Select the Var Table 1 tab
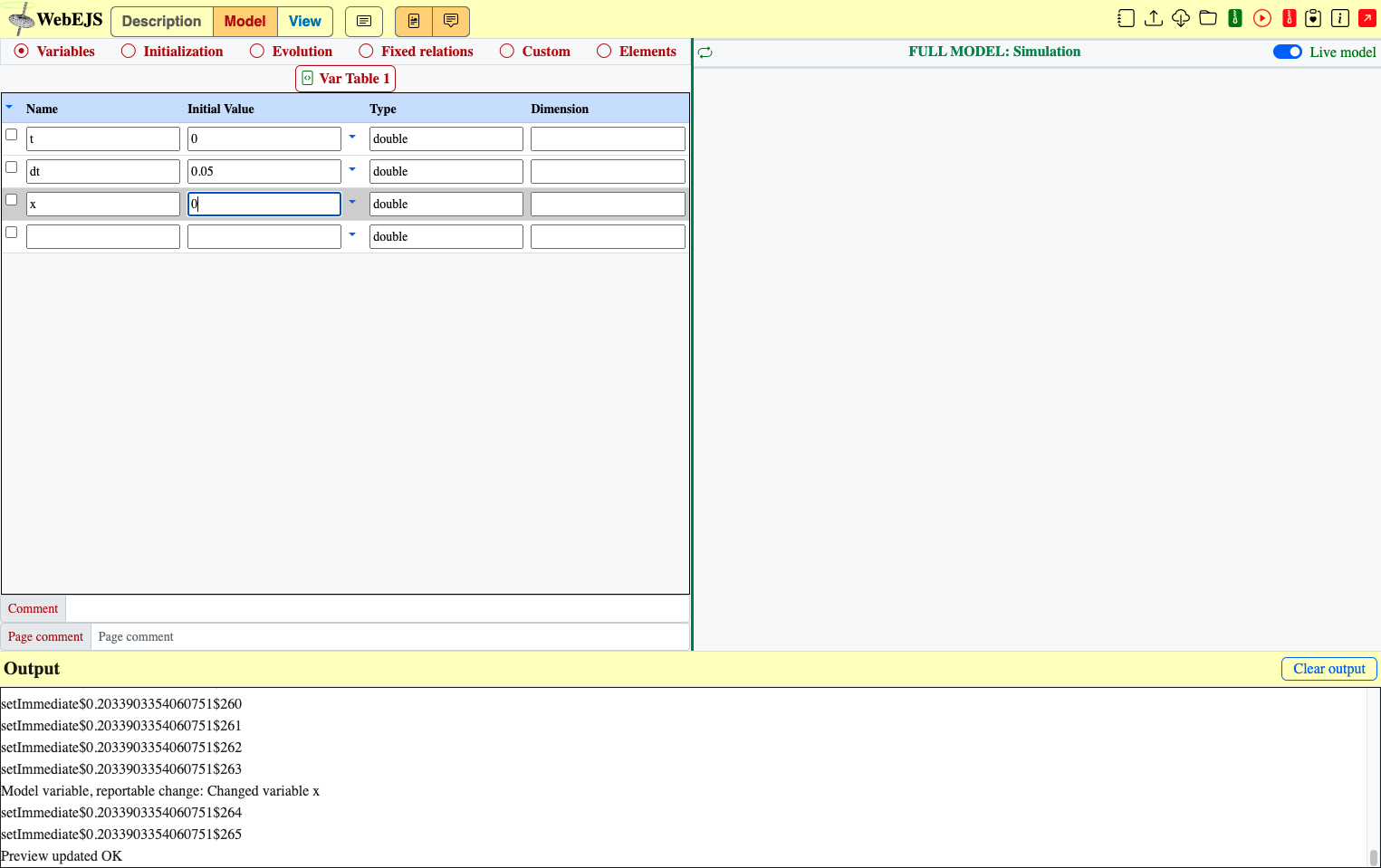 pyautogui.click(x=346, y=79)
